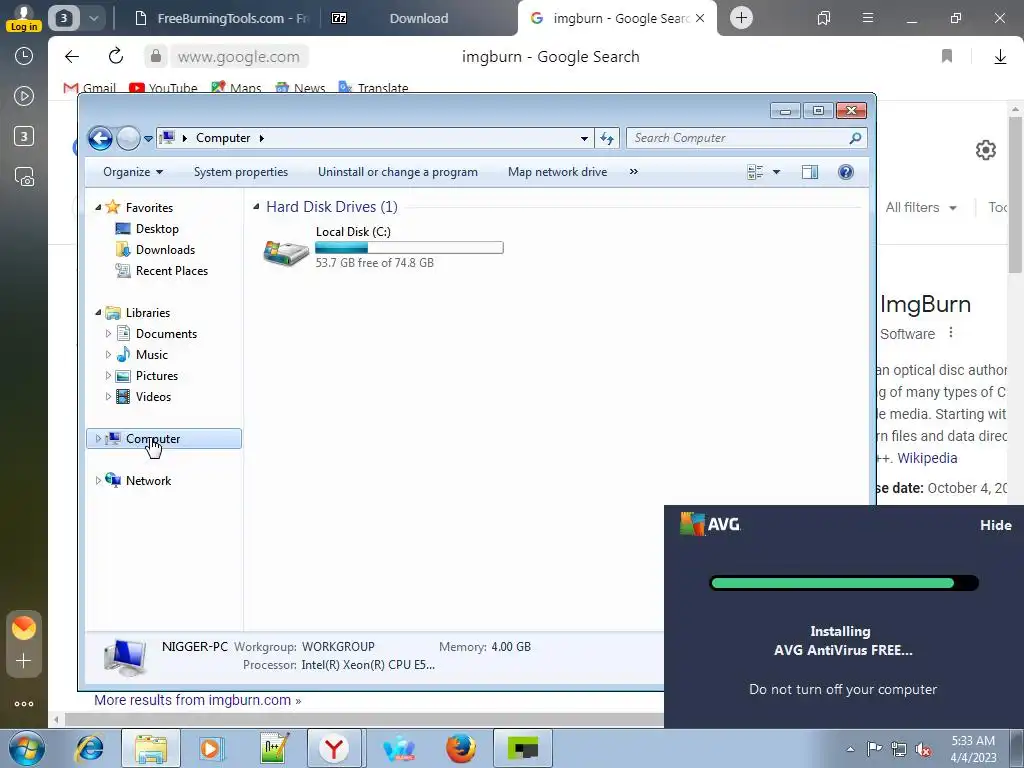Open the All filters dropdown
Screen dimensions: 1024x768
click(921, 208)
